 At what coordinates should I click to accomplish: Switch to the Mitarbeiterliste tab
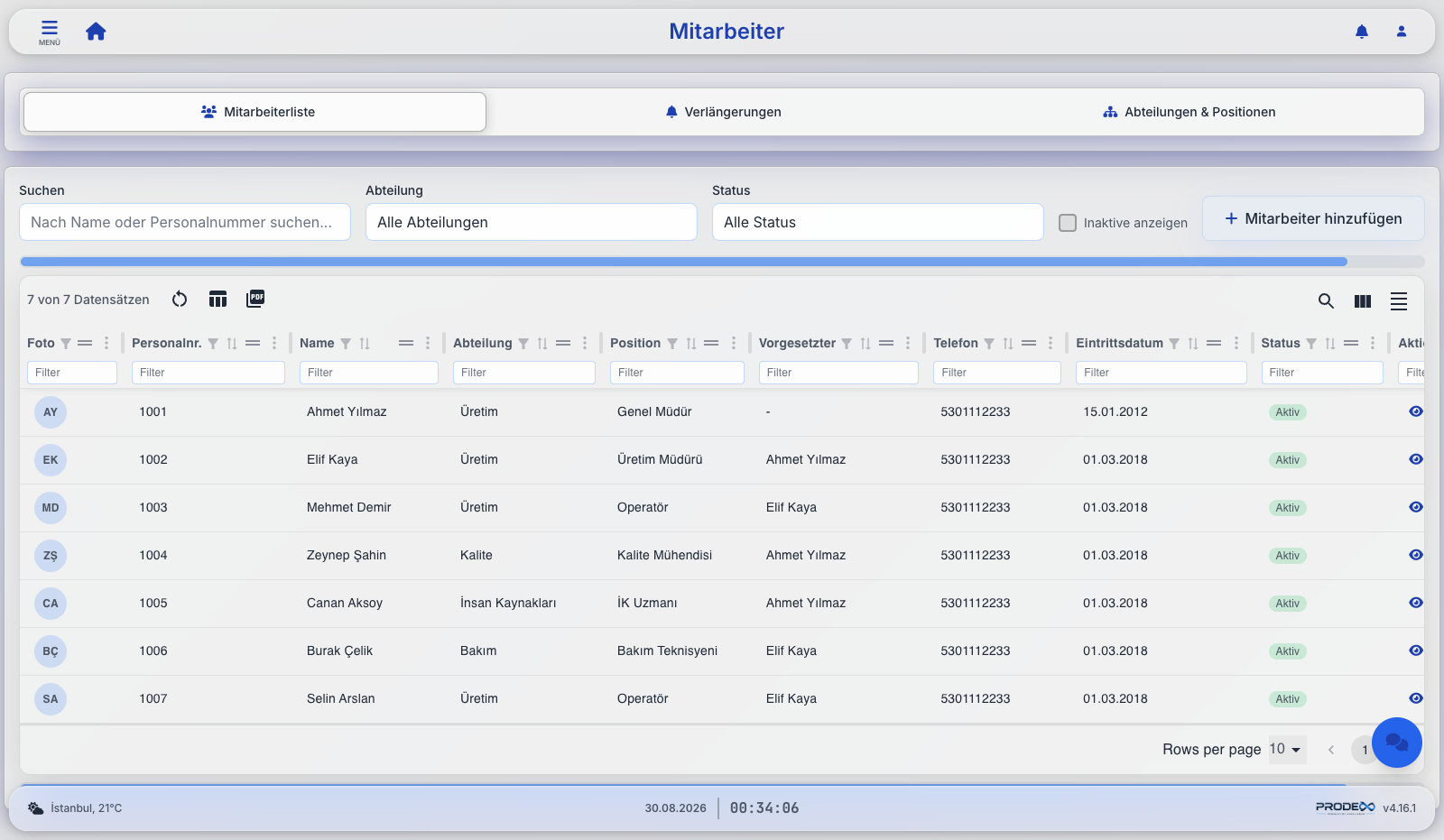click(x=255, y=112)
